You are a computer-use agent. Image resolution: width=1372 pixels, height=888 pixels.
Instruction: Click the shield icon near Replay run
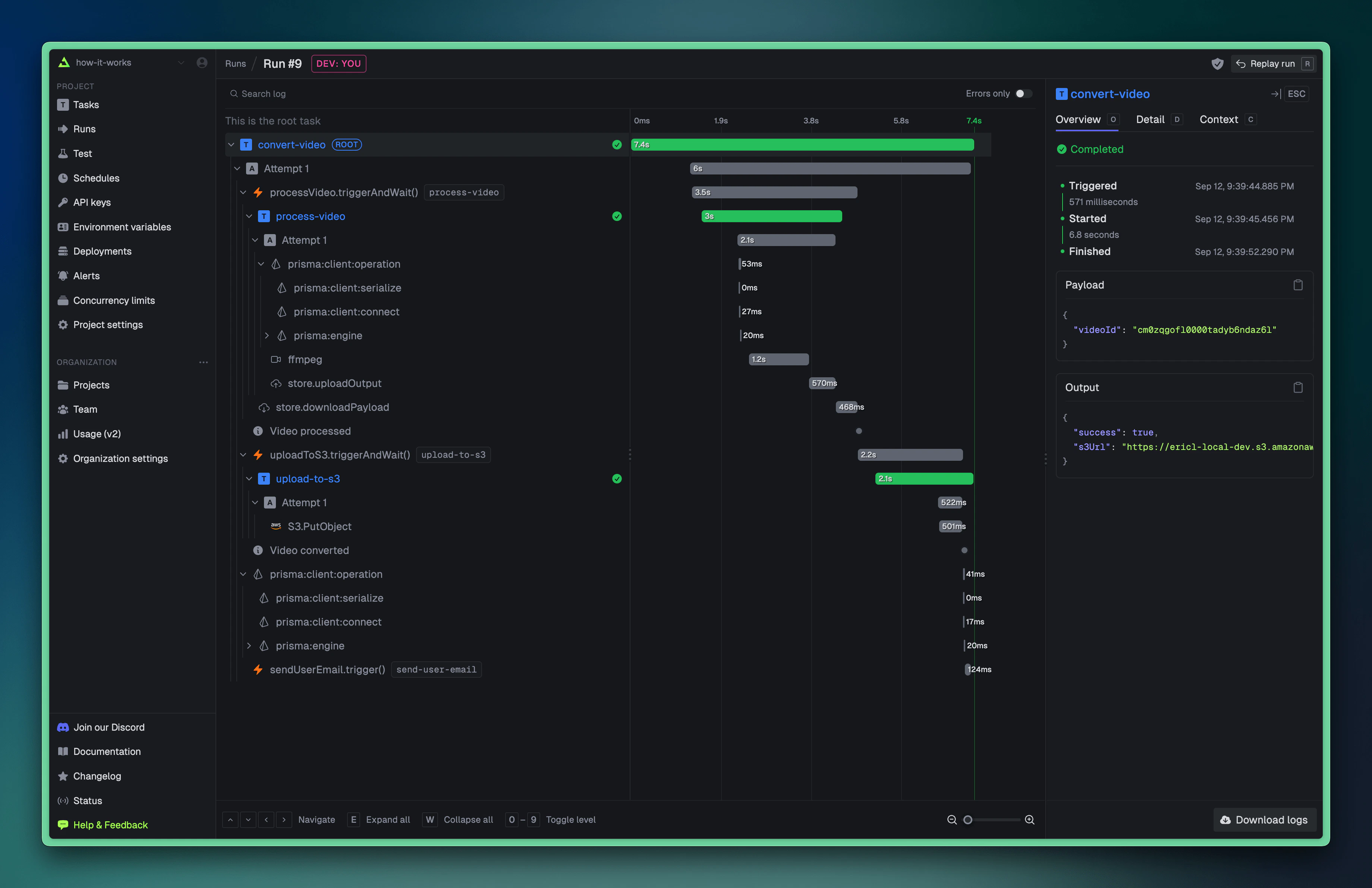click(x=1218, y=63)
